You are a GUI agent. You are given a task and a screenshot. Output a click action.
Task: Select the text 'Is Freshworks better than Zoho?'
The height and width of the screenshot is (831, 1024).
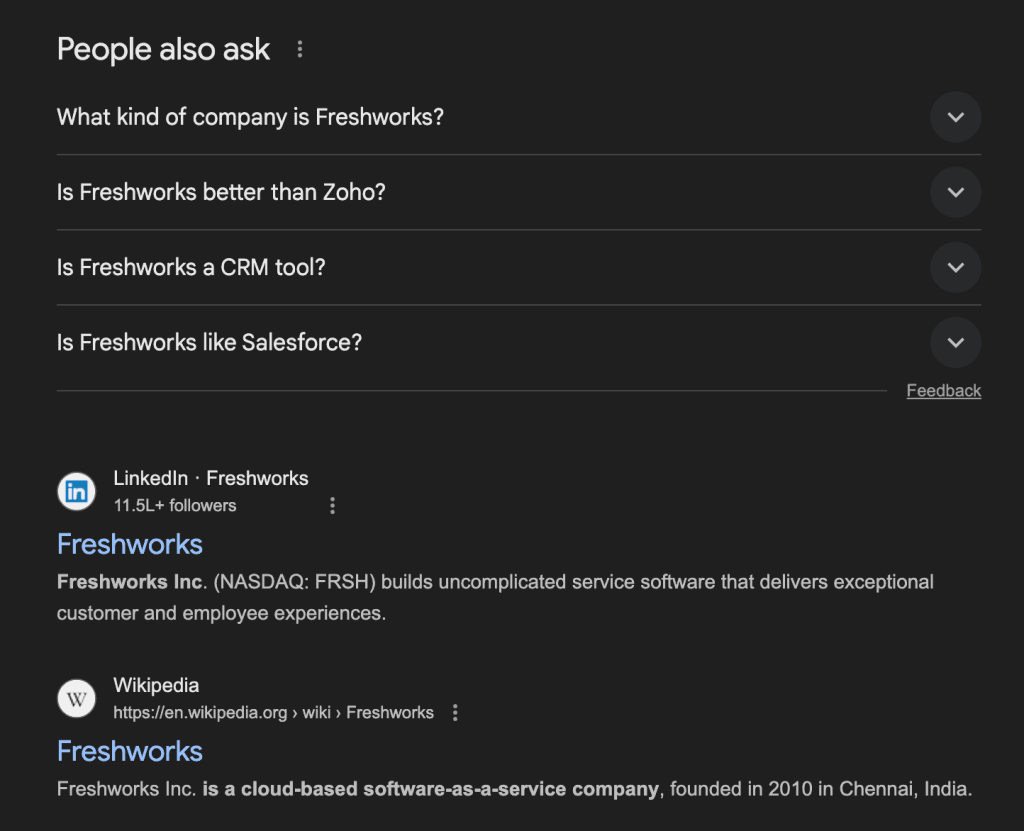221,192
